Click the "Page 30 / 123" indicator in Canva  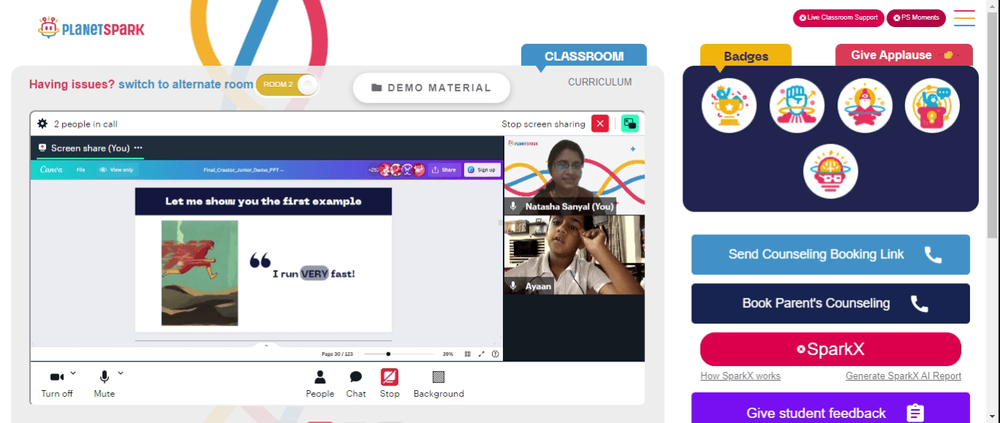337,354
